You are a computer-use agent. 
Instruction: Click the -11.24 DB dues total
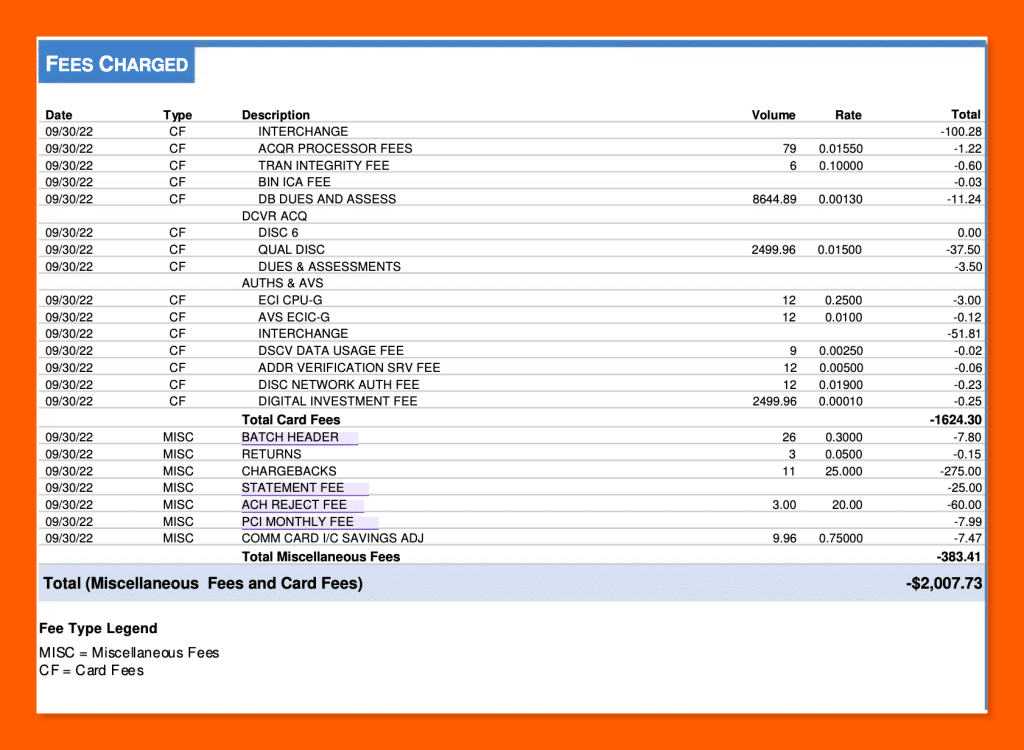964,199
